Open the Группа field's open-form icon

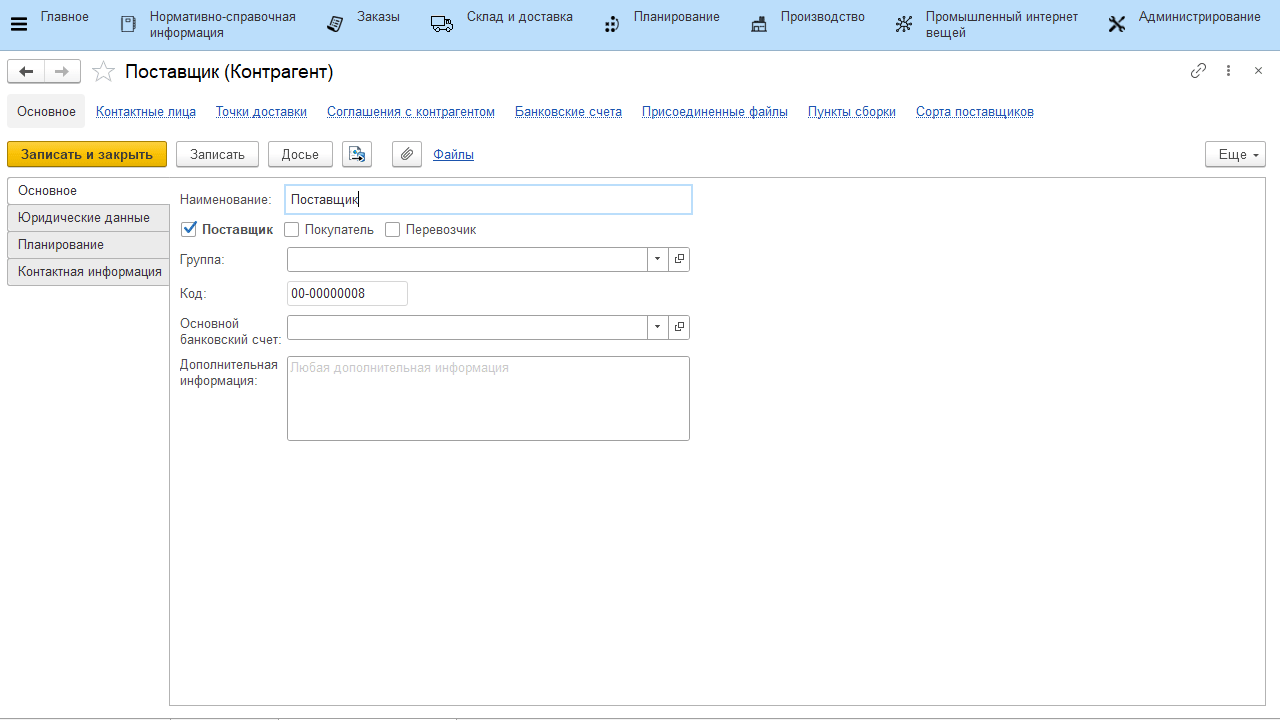[x=679, y=260]
